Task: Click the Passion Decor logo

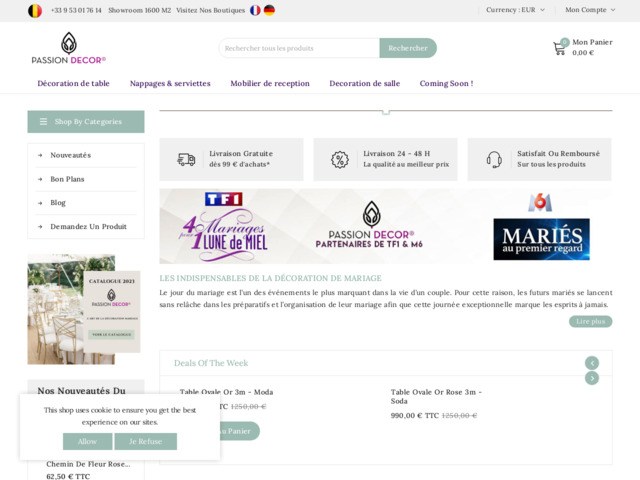Action: (x=68, y=48)
